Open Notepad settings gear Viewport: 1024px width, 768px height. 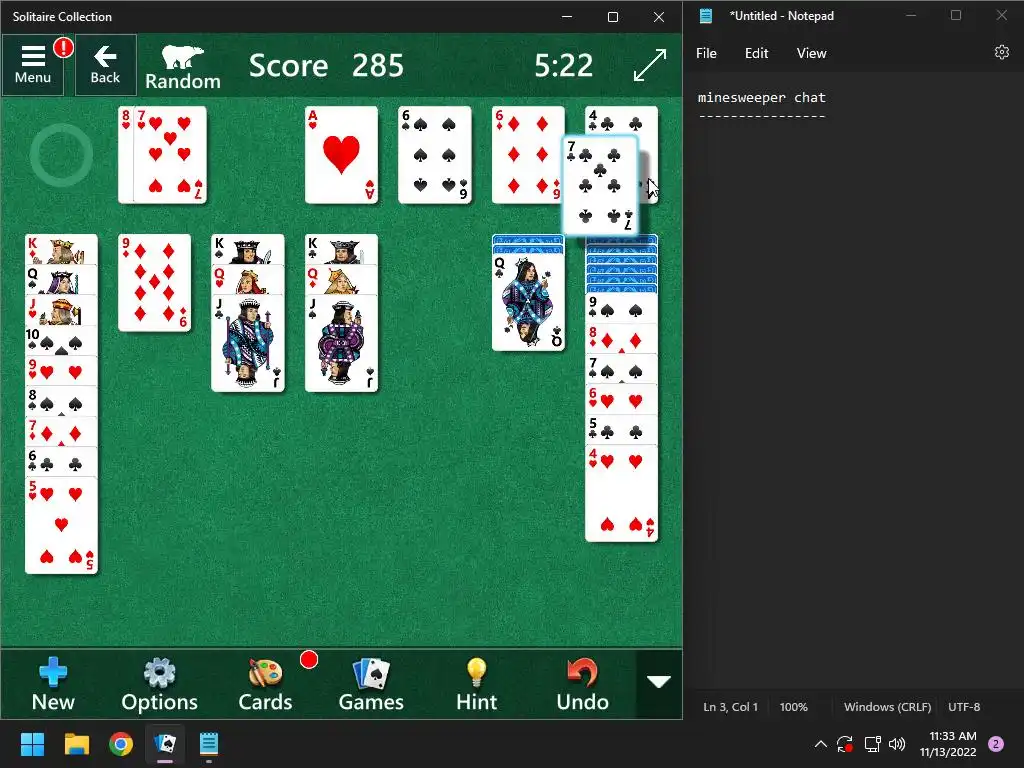(x=1002, y=52)
